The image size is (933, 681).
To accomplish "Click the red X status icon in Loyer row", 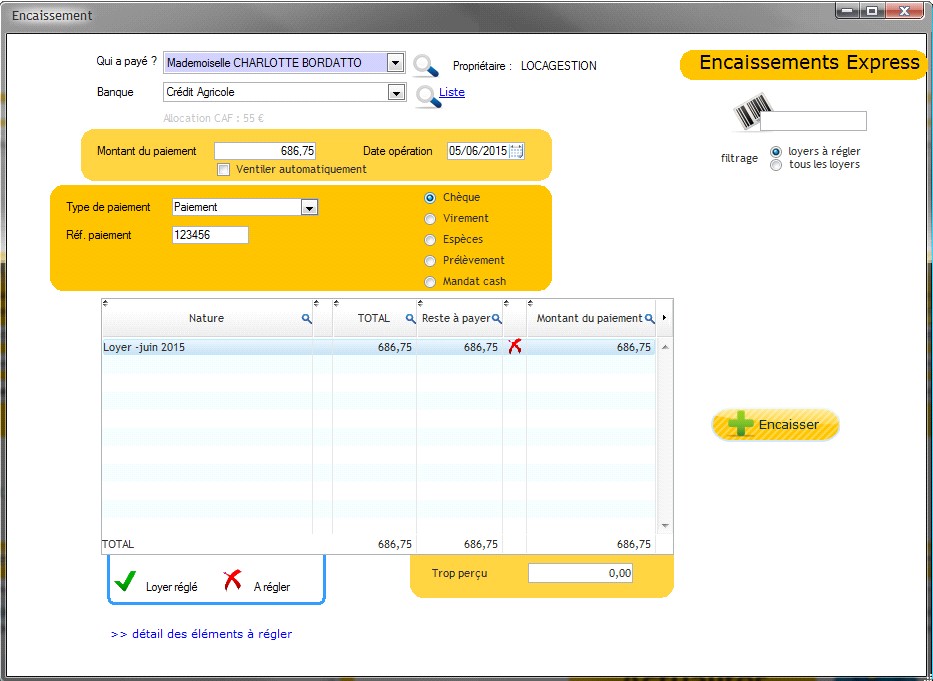I will pos(515,346).
